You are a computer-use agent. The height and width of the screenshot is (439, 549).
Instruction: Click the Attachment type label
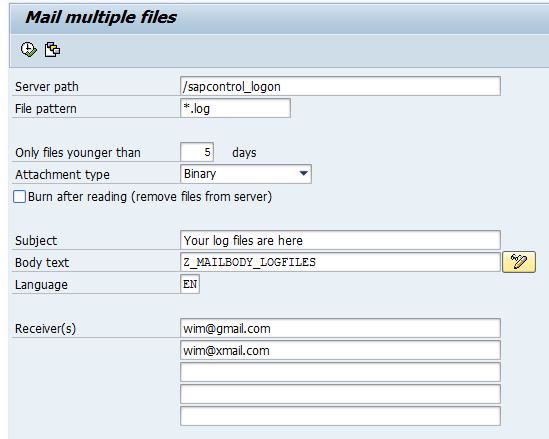point(62,174)
